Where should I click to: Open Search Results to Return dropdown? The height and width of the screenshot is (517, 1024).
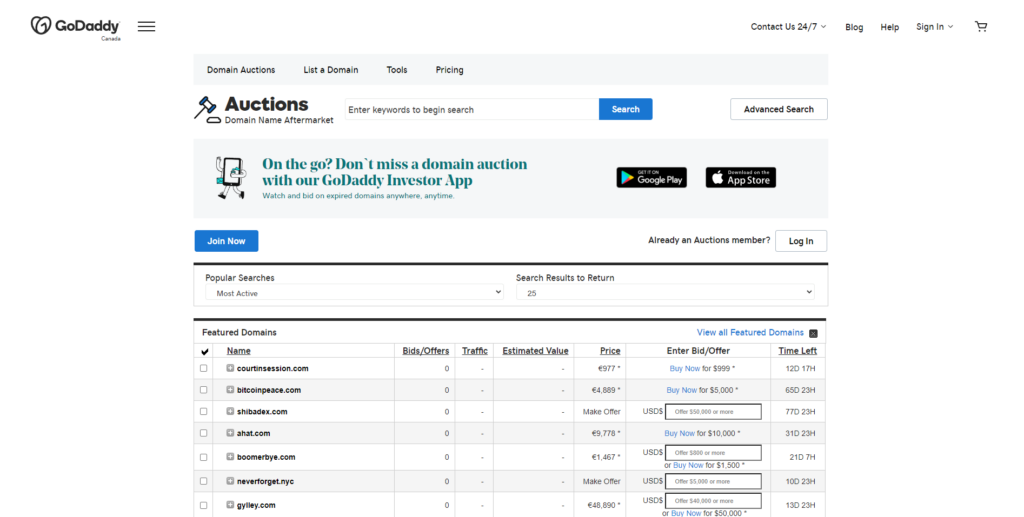(x=665, y=293)
